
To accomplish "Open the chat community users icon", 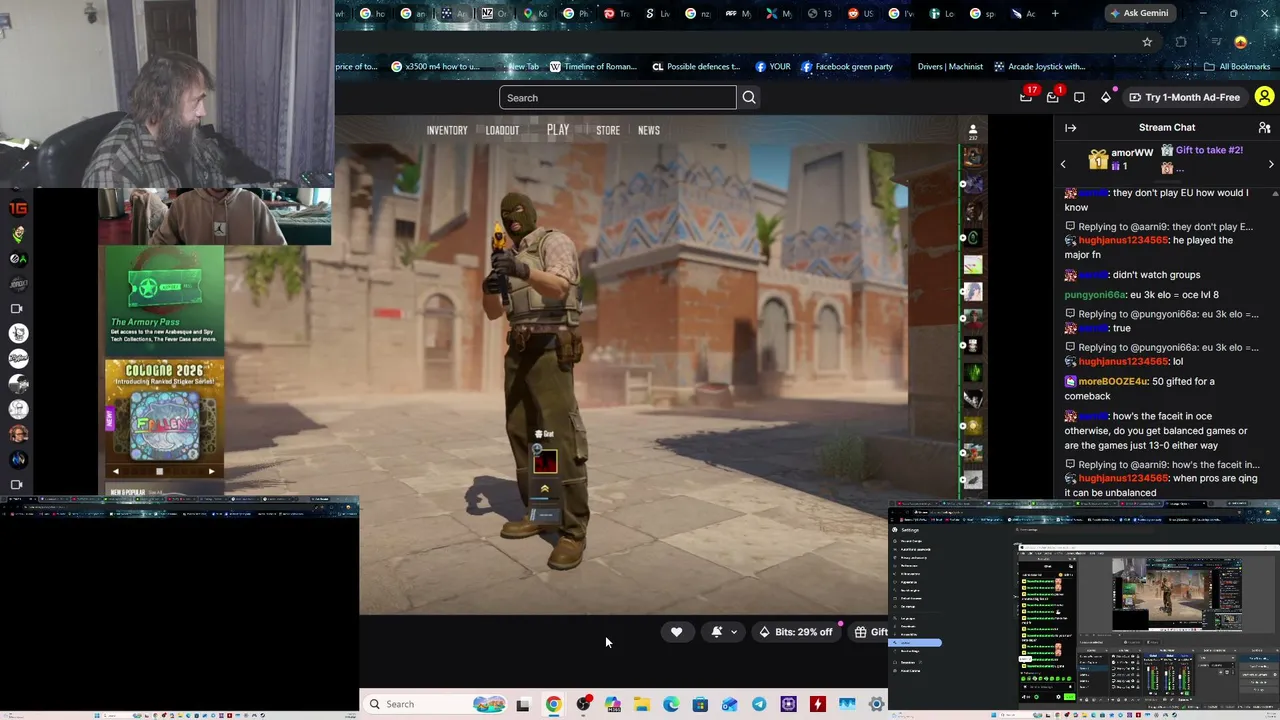I will pos(1264,128).
